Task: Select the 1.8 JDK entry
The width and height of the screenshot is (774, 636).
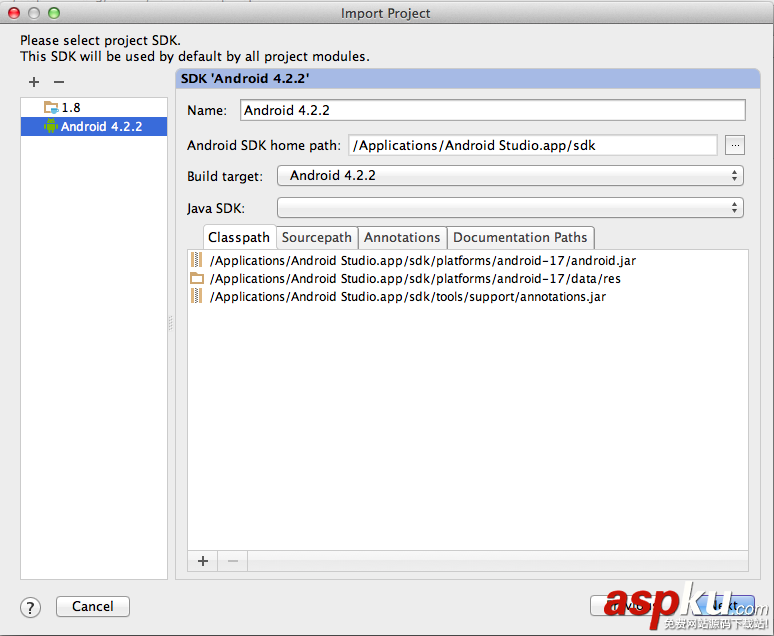Action: (x=94, y=108)
